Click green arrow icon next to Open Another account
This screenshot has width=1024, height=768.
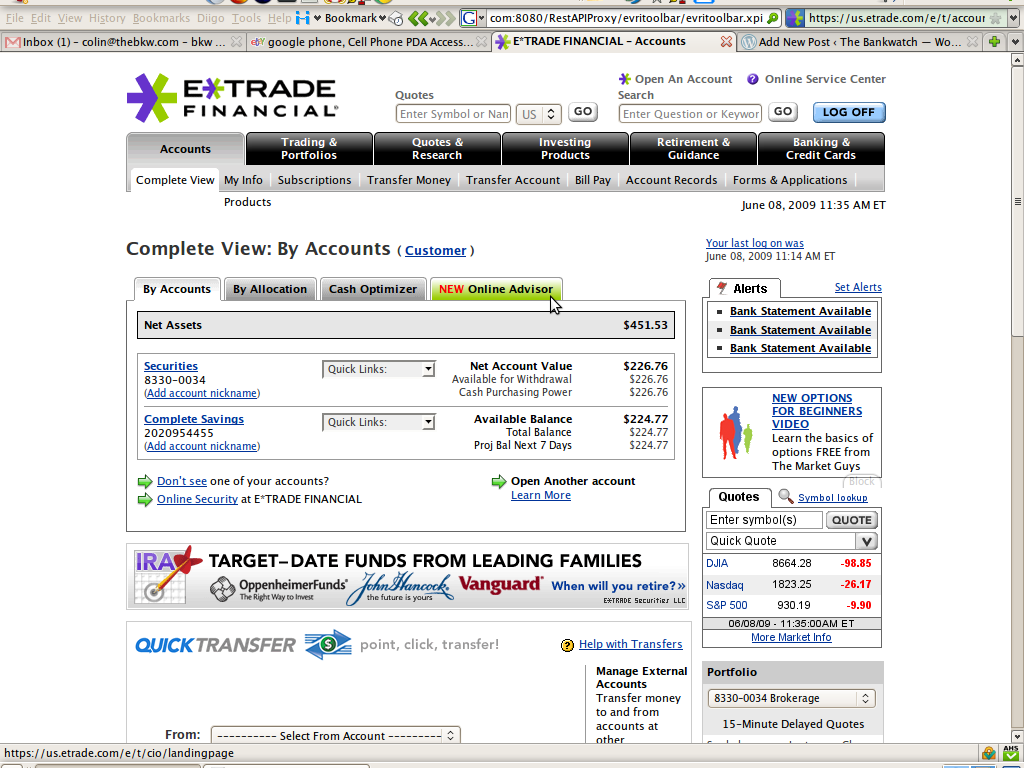coord(499,482)
